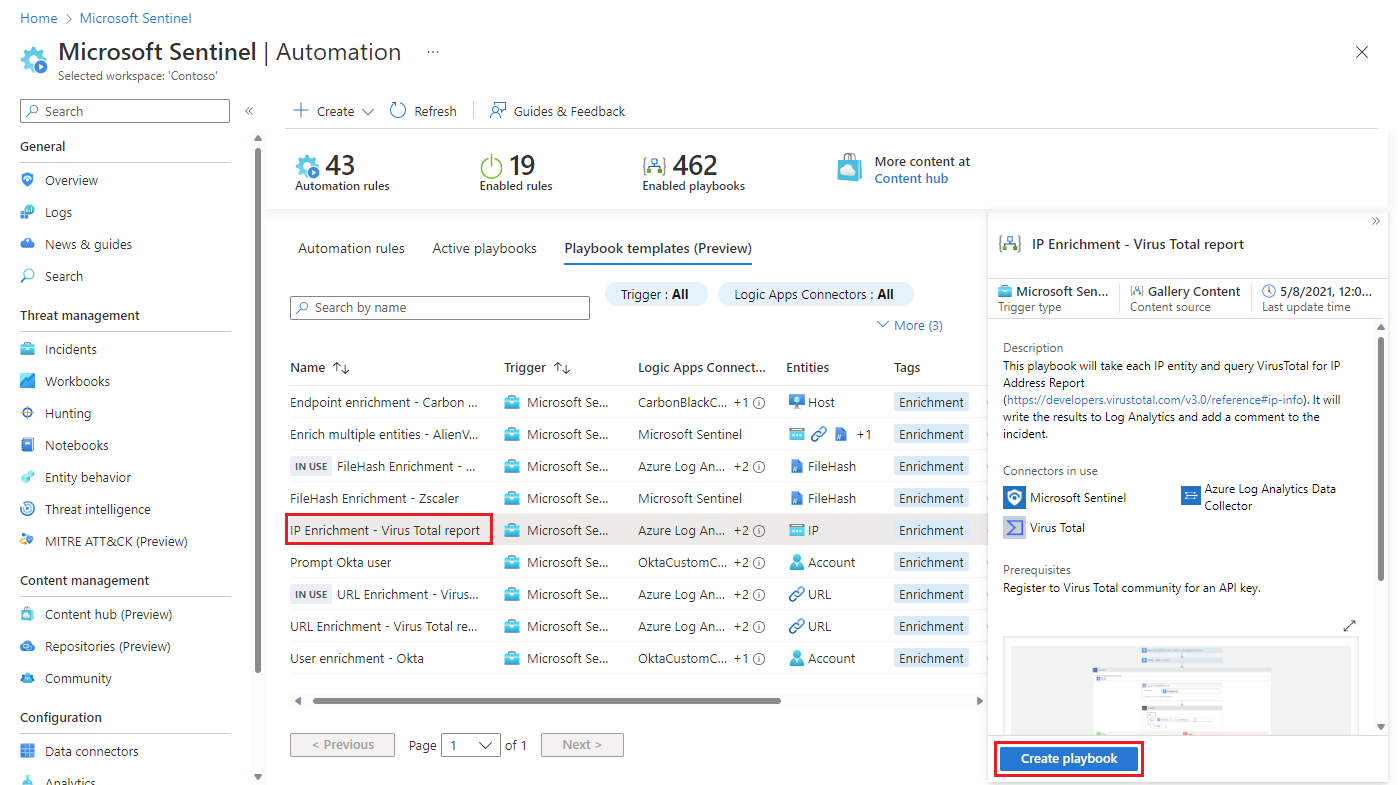Switch to the Active playbooks tab
Screen dimensions: 1398x785
pos(484,248)
